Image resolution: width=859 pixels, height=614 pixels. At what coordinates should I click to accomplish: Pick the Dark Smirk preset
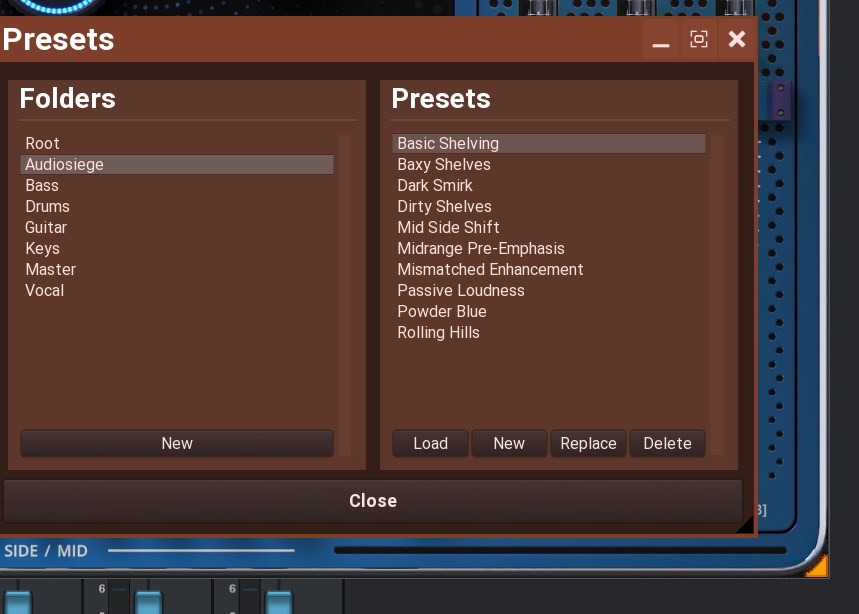coord(435,186)
